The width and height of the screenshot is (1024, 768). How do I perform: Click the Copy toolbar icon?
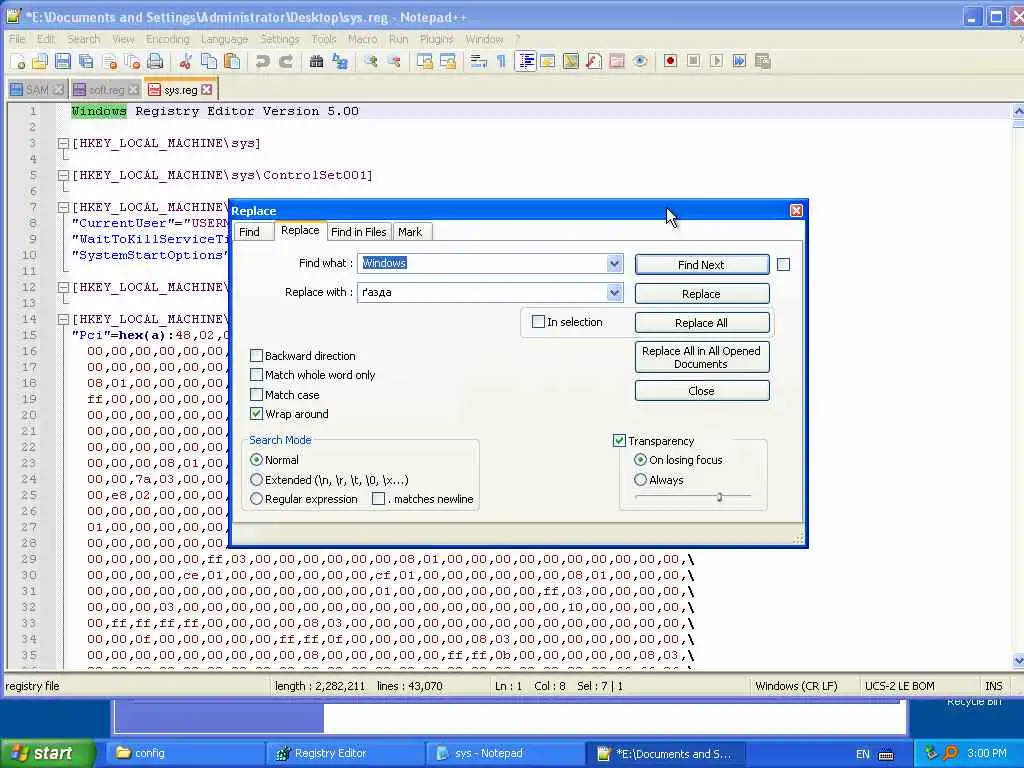pyautogui.click(x=209, y=61)
